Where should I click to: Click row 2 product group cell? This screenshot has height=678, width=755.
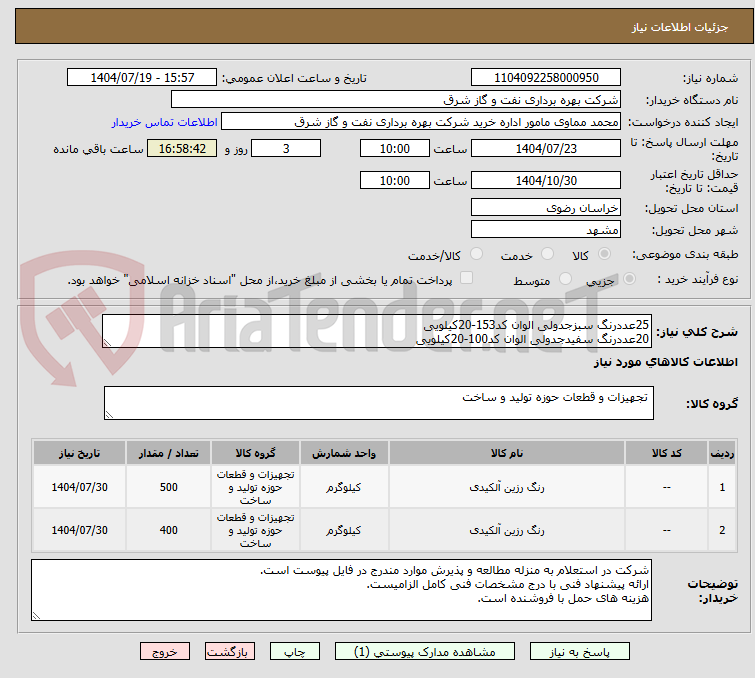(x=255, y=530)
